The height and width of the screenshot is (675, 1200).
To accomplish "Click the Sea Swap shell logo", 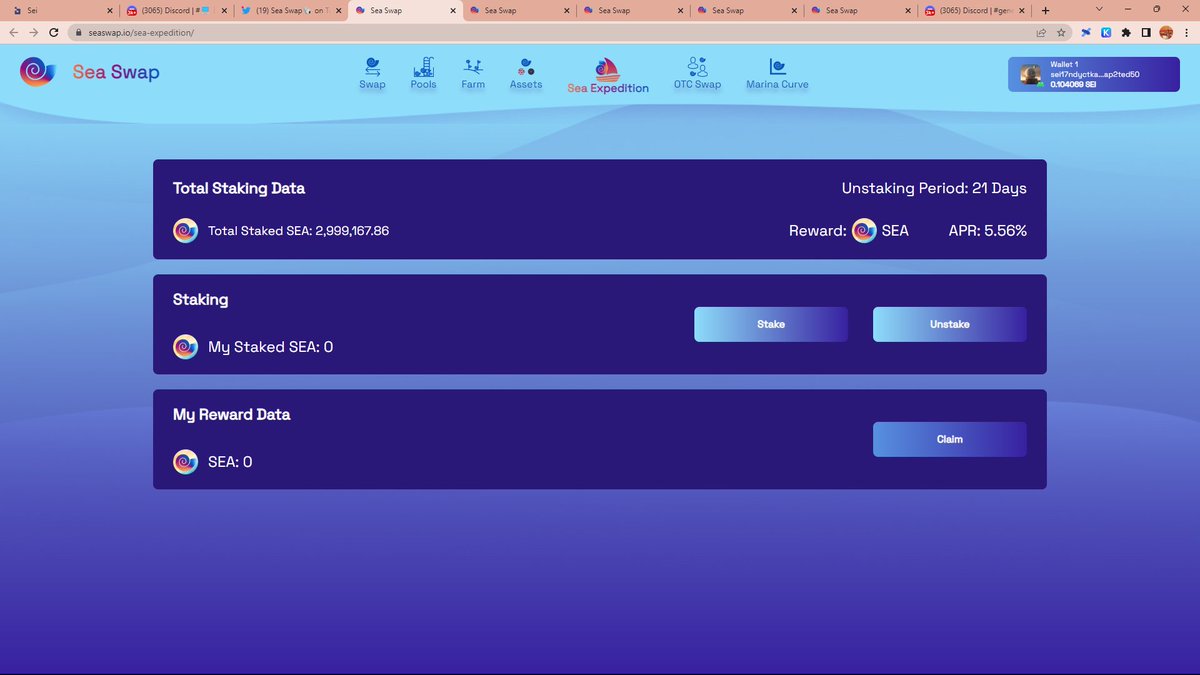I will point(38,71).
